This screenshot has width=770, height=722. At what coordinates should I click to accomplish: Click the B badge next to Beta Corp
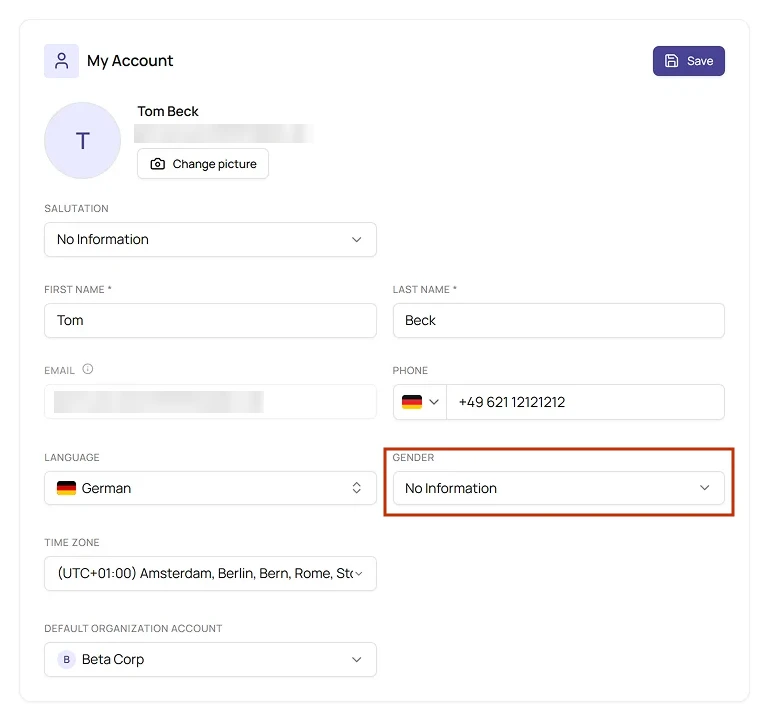click(66, 659)
